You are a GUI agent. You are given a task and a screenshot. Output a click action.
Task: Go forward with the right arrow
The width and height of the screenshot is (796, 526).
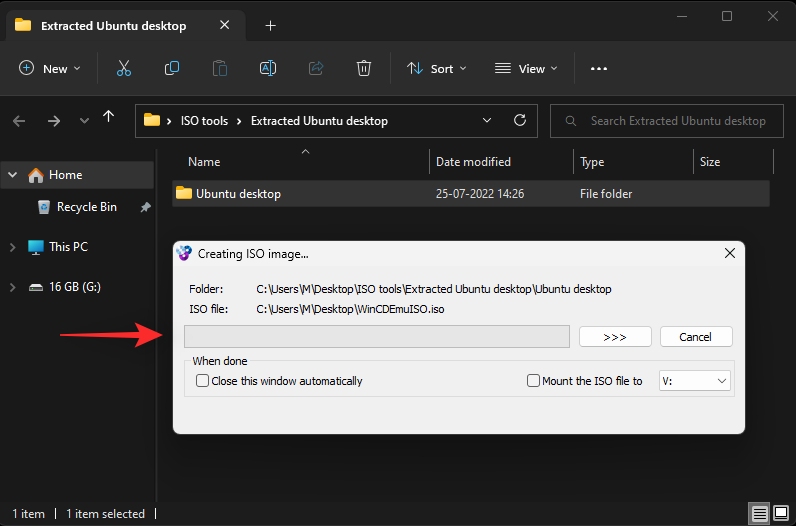tap(54, 121)
